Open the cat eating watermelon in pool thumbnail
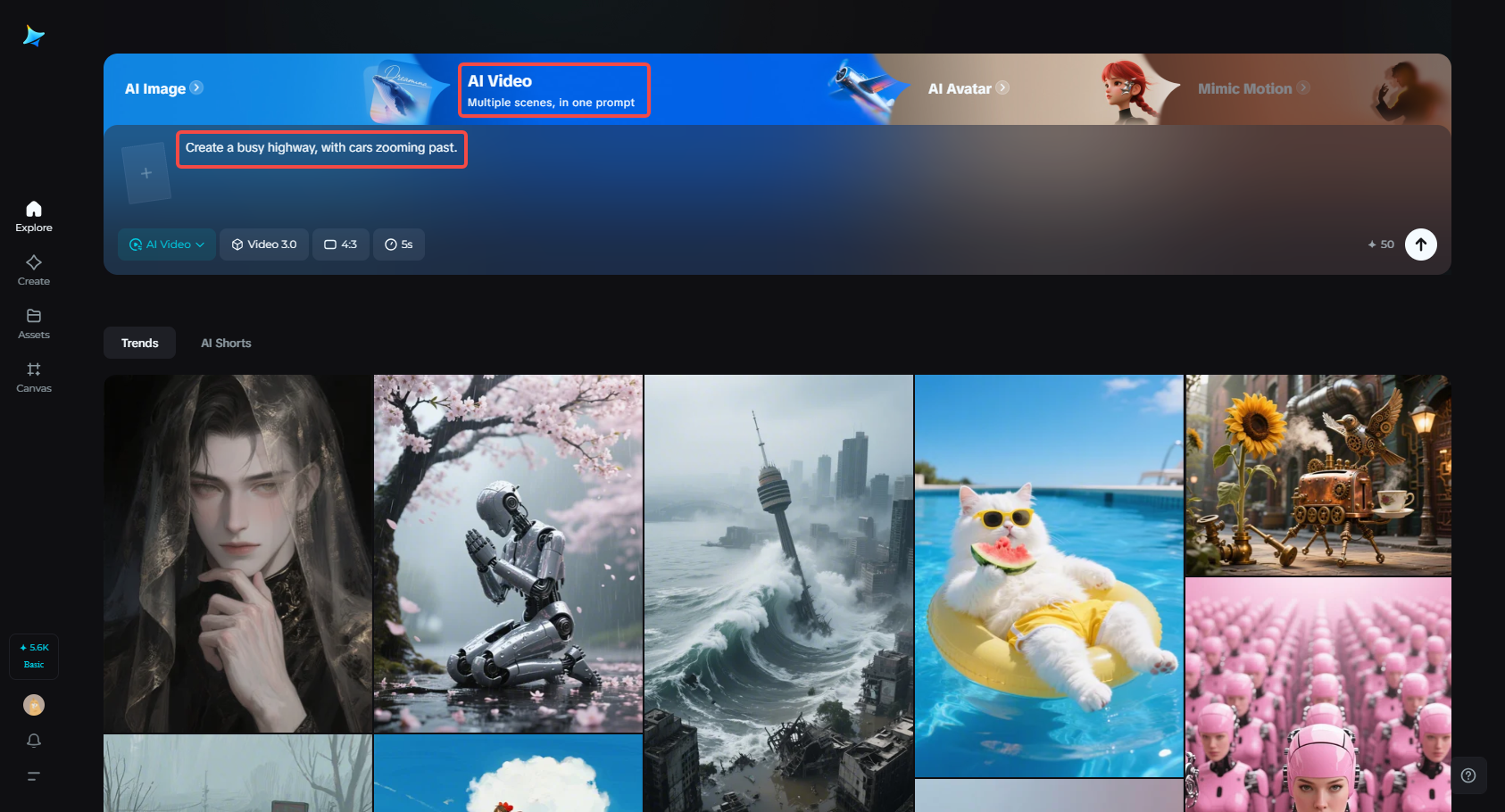Image resolution: width=1505 pixels, height=812 pixels. 1049,576
